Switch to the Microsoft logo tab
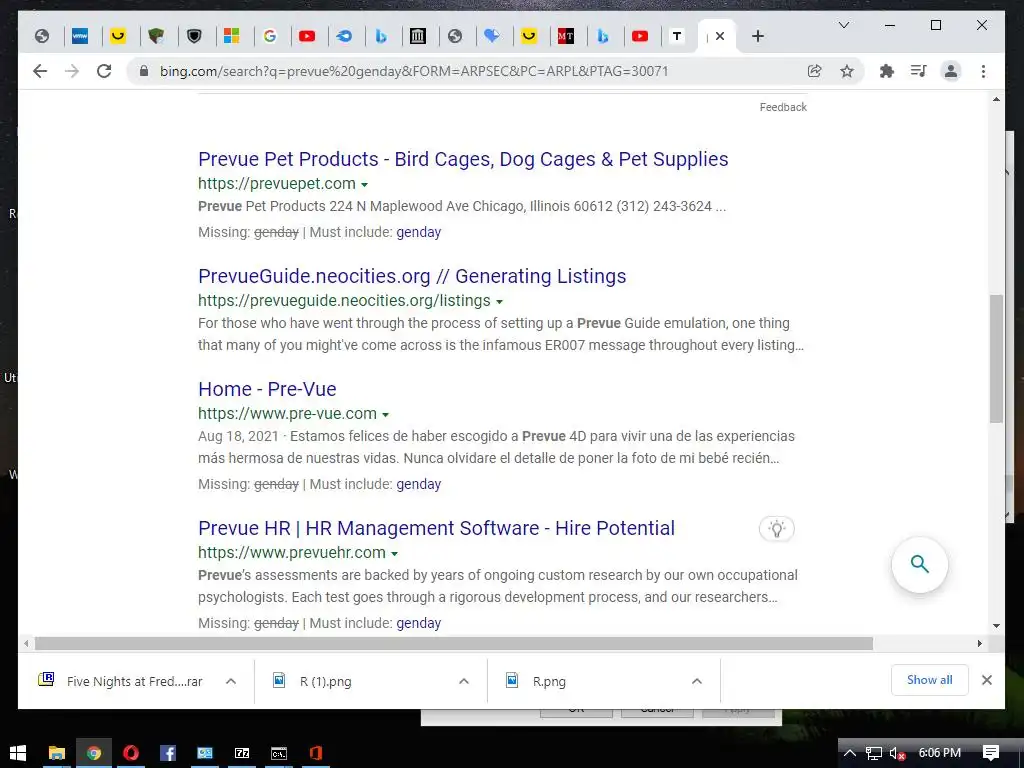 232,37
